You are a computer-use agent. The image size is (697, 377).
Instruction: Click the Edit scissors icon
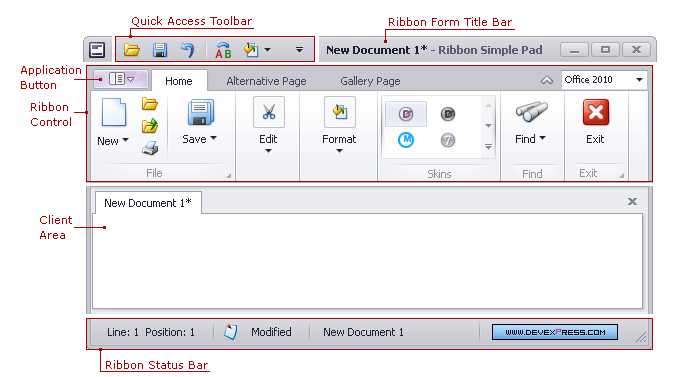pyautogui.click(x=268, y=112)
